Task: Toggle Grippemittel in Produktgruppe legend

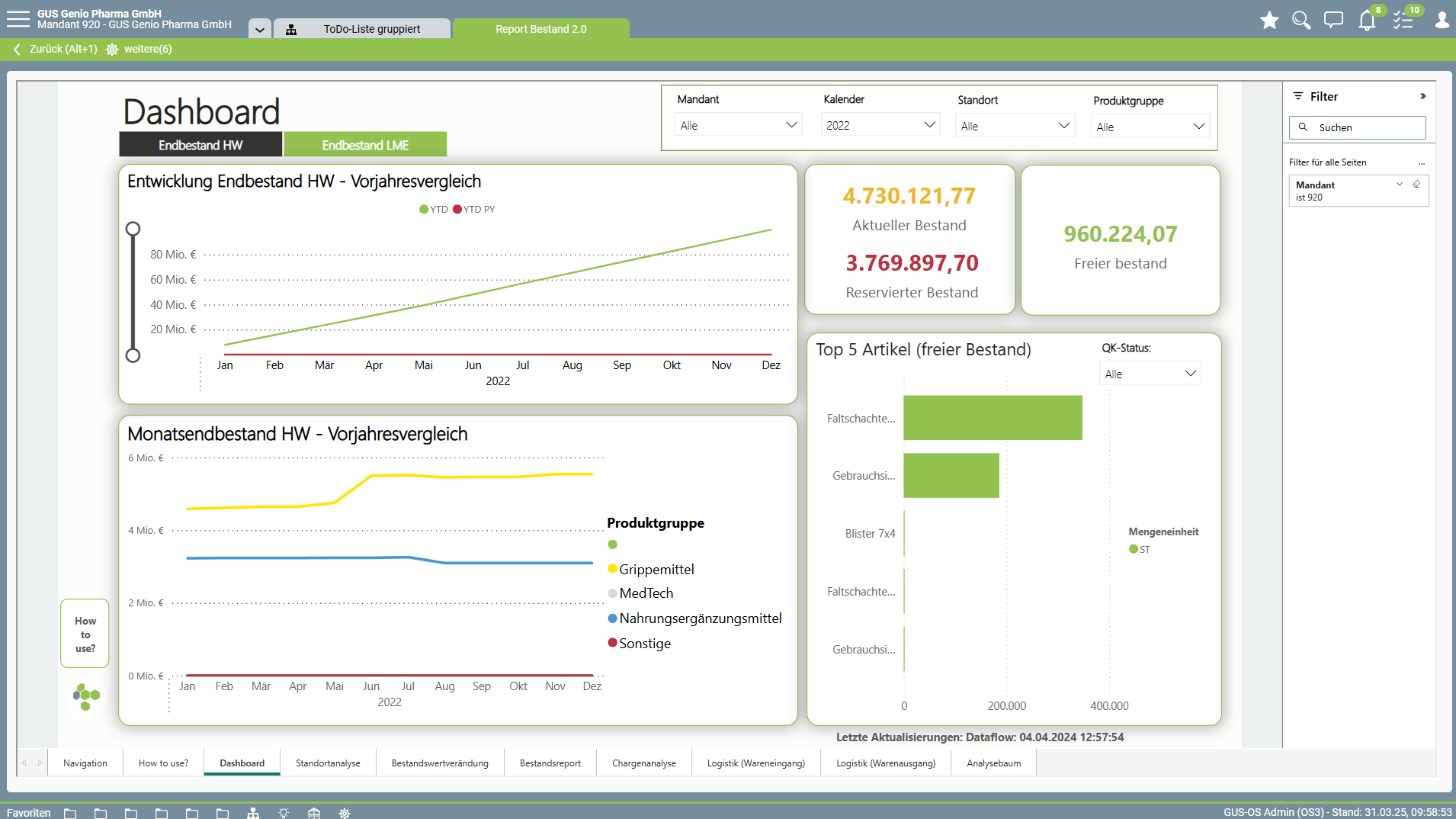Action: click(656, 570)
